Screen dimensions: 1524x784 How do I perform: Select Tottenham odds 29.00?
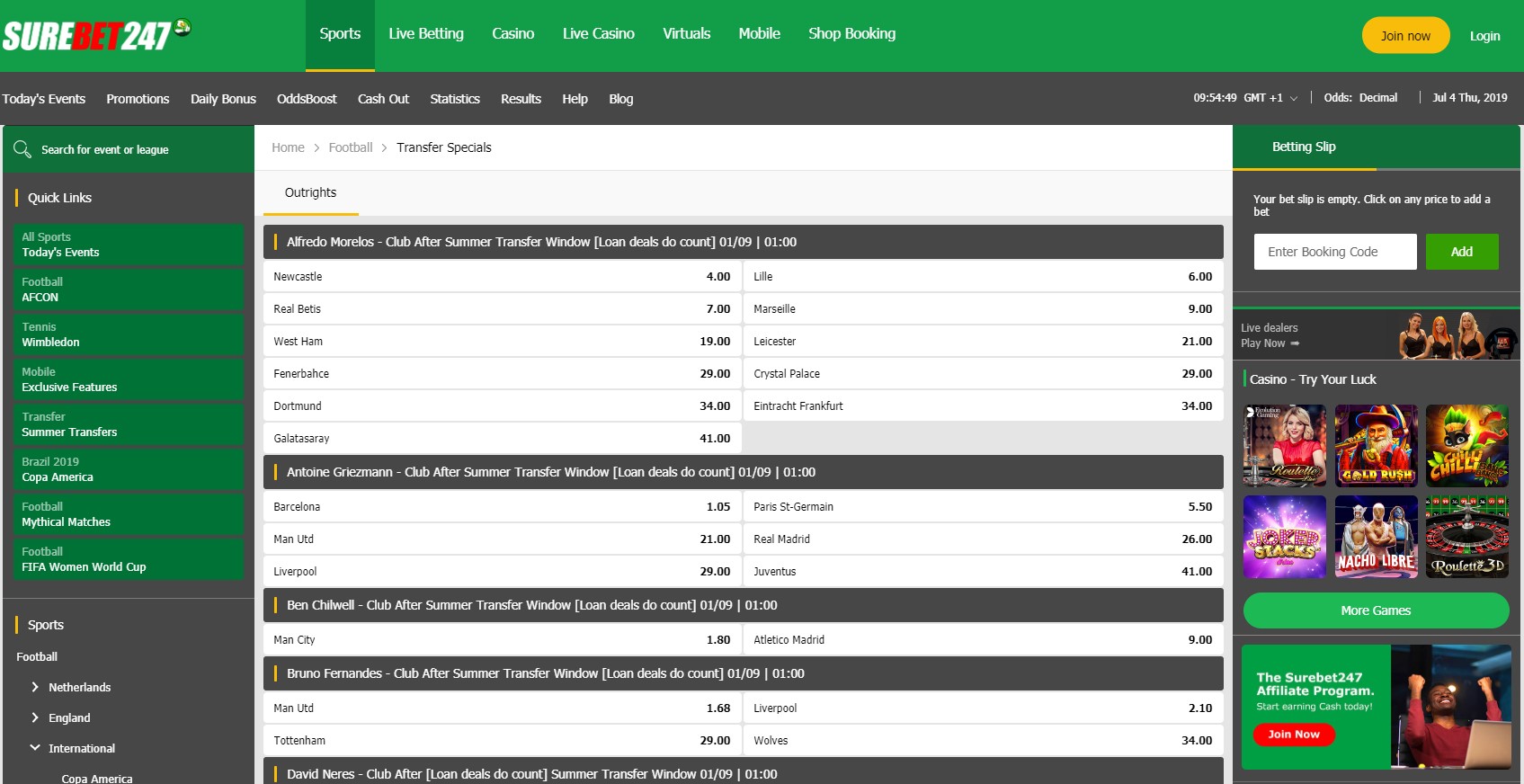pos(503,741)
